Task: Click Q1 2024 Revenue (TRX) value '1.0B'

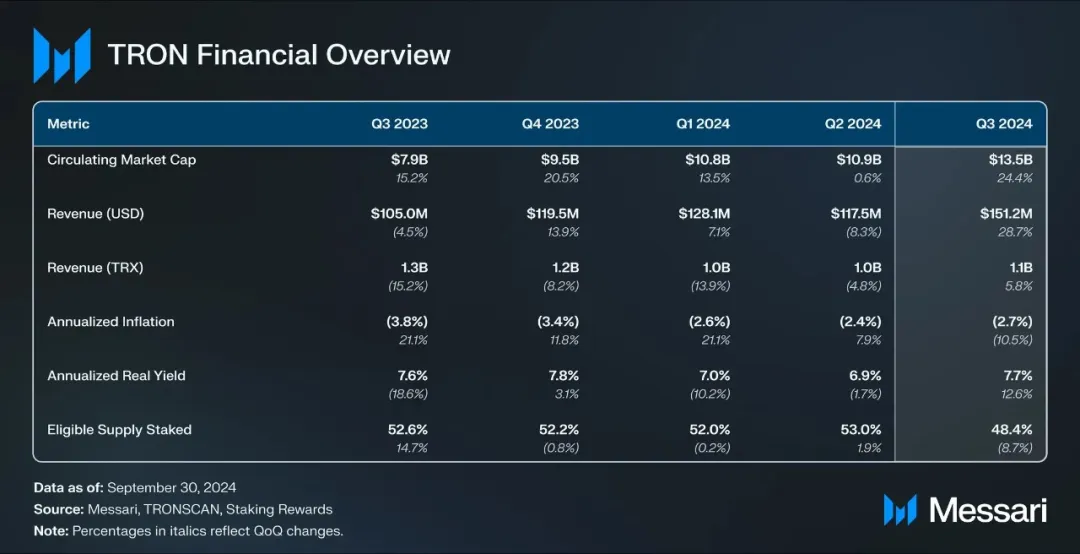Action: coord(716,267)
